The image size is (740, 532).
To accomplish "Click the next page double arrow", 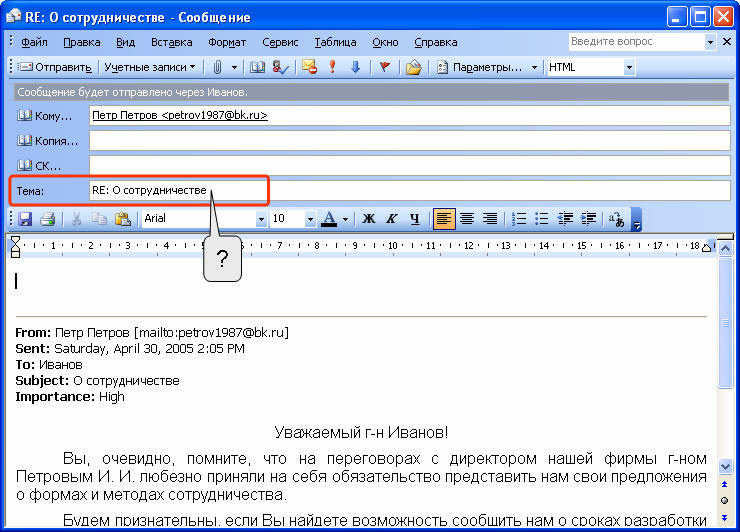I will (x=725, y=518).
